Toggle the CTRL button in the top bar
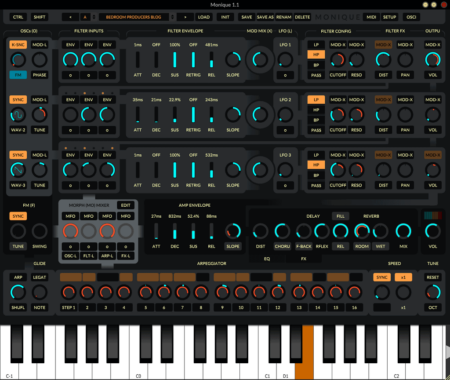This screenshot has height=380, width=450. pos(18,17)
